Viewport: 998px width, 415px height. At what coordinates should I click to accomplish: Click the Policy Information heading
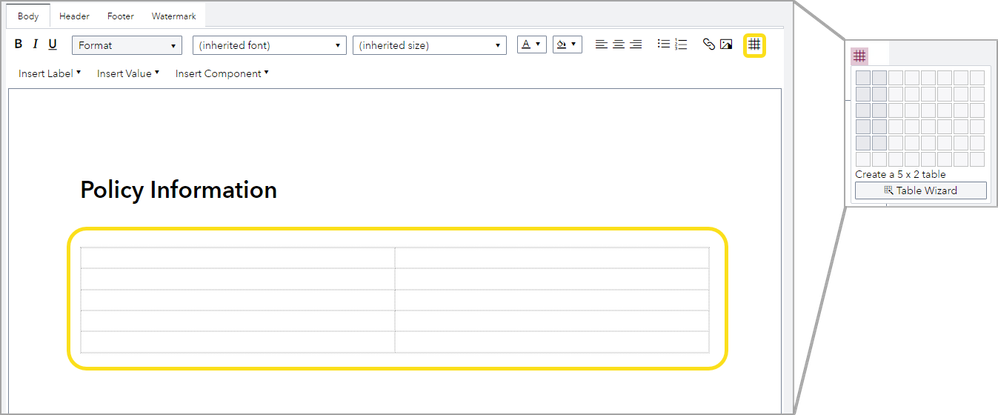179,190
